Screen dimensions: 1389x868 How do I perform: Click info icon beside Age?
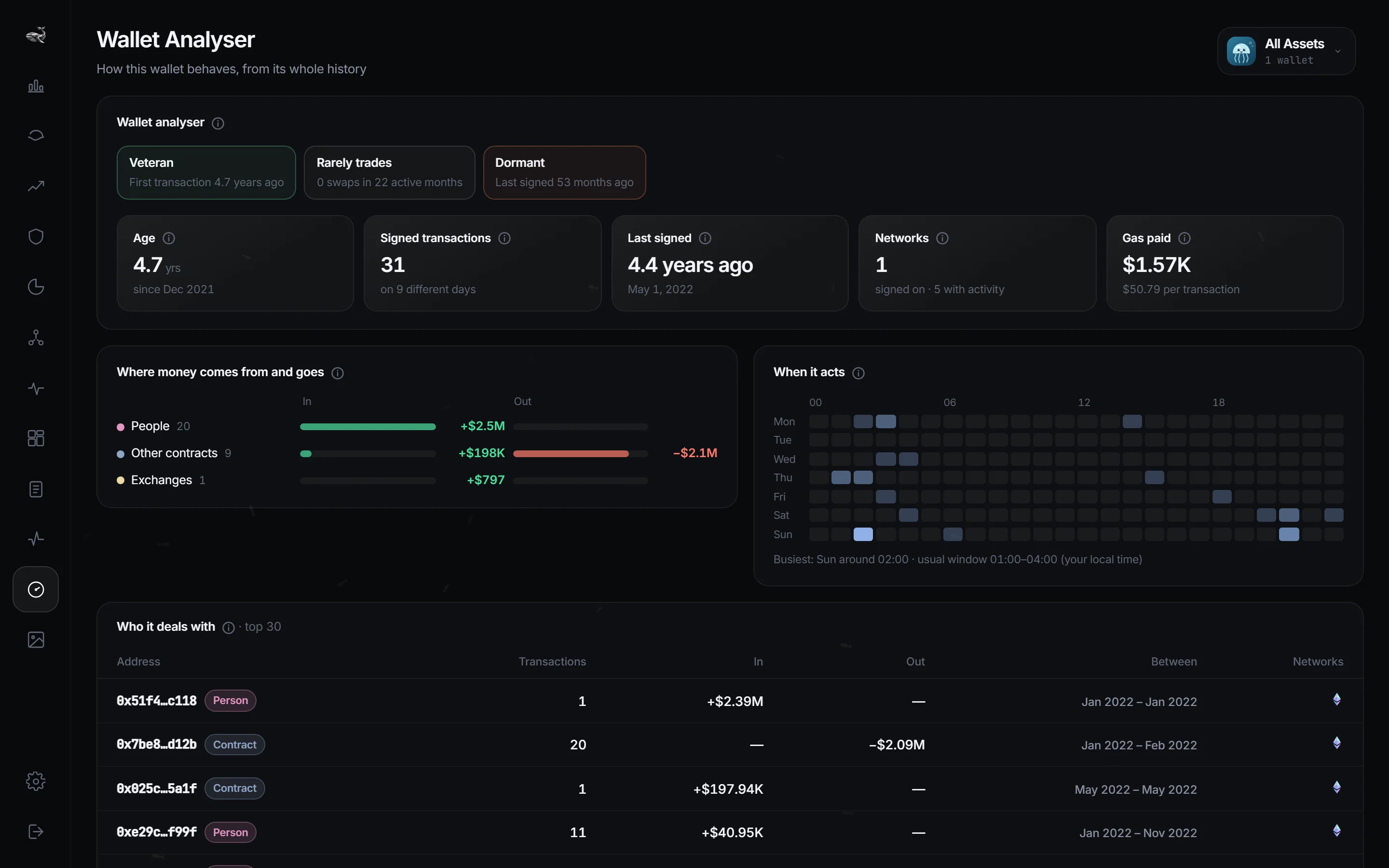[x=169, y=238]
